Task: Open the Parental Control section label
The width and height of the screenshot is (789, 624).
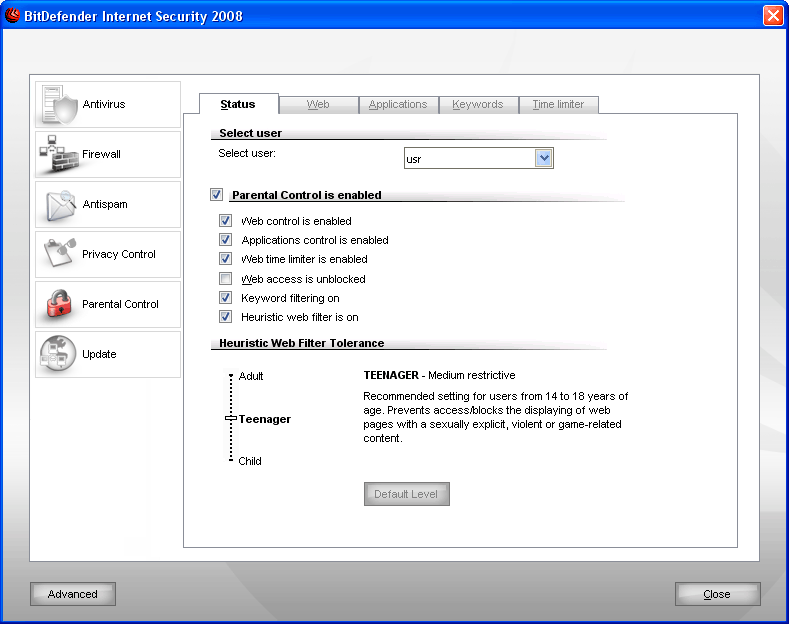Action: tap(120, 304)
